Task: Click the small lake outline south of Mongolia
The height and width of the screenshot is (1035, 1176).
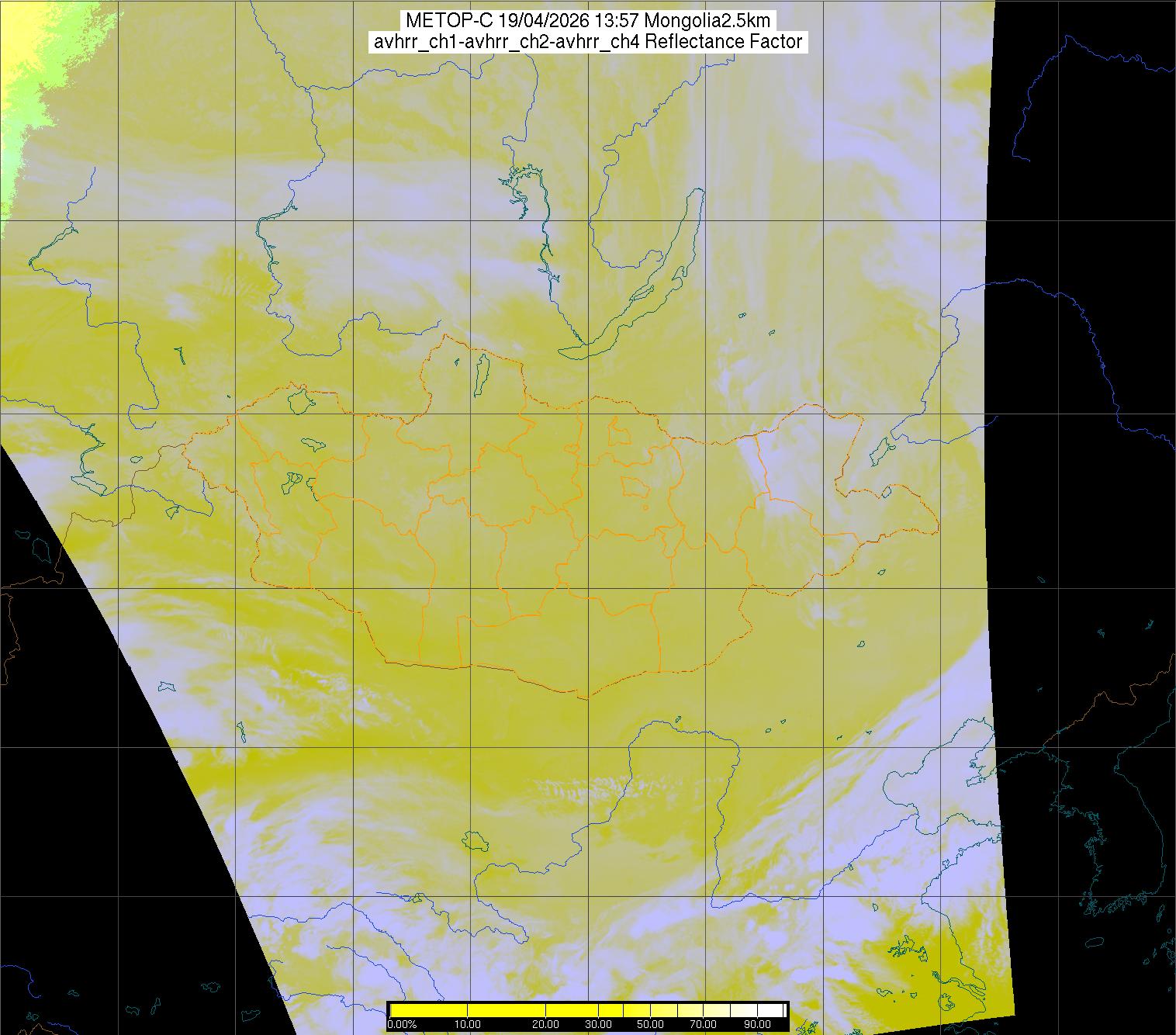Action: pyautogui.click(x=473, y=839)
